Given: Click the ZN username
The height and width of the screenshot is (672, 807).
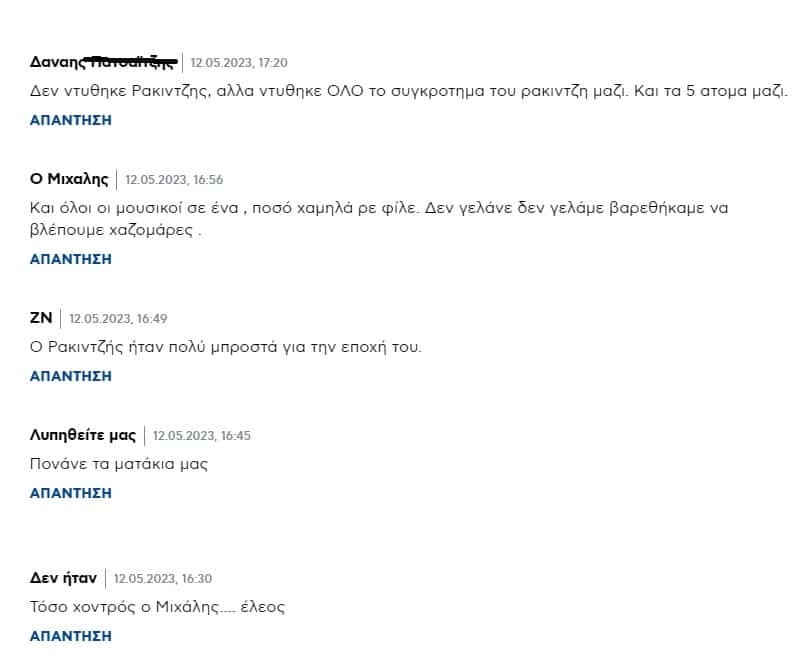Looking at the screenshot, I should [41, 318].
